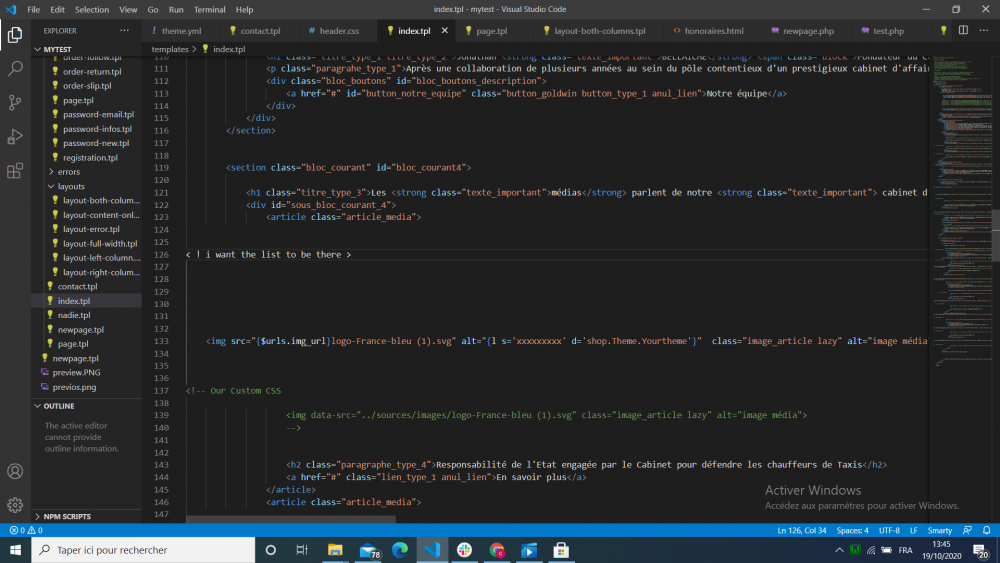1000x563 pixels.
Task: Open the Manage gear settings icon
Action: click(x=15, y=505)
